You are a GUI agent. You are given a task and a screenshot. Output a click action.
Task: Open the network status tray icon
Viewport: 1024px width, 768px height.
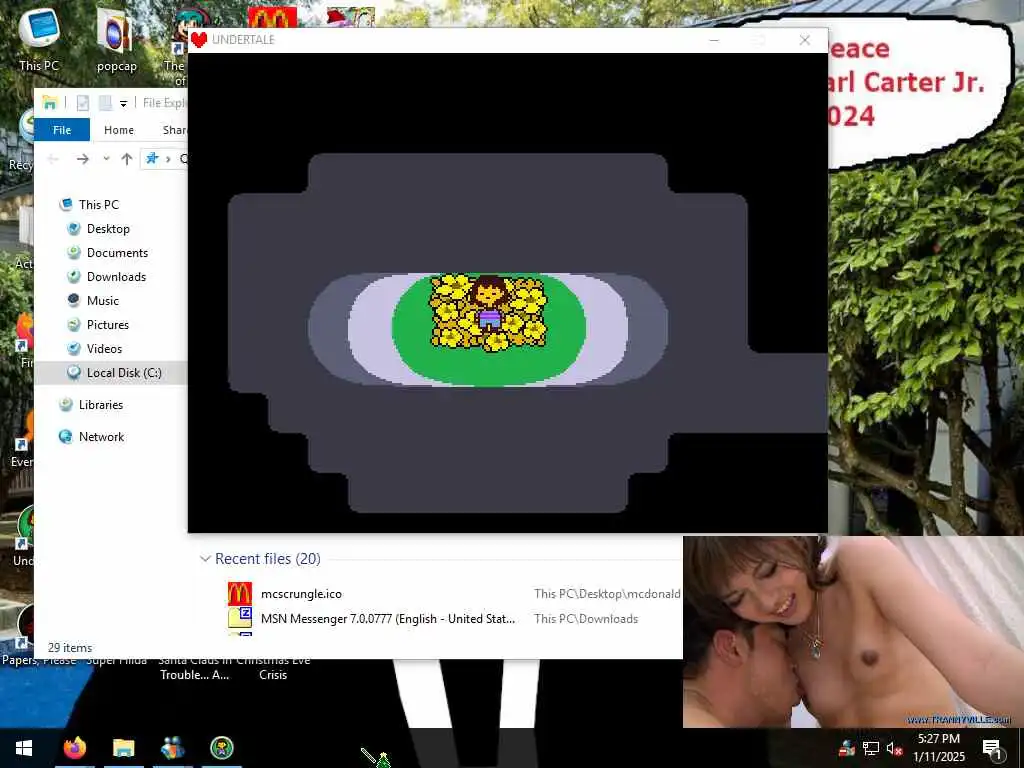(871, 748)
